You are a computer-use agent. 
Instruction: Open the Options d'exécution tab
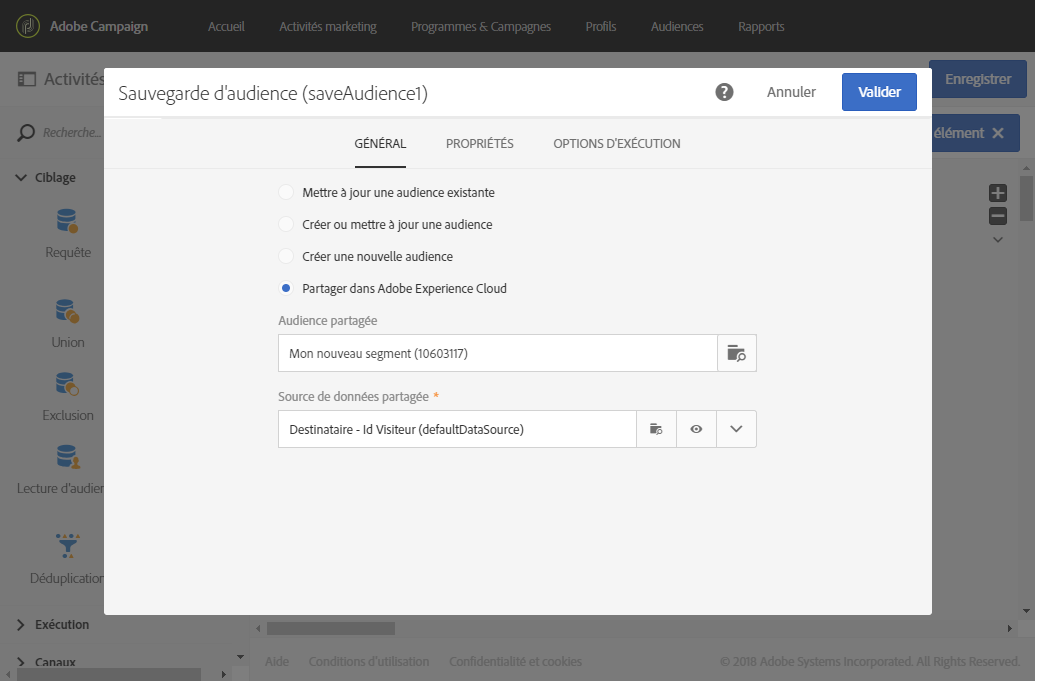[x=616, y=144]
